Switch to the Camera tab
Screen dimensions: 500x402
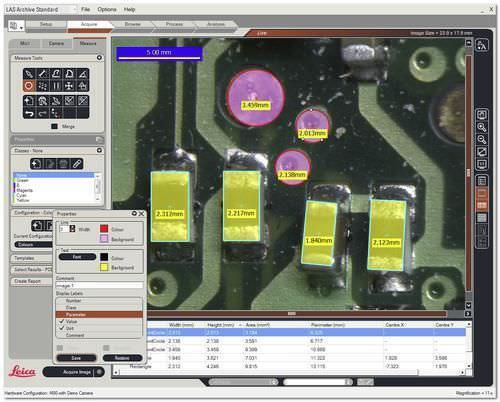tap(56, 44)
